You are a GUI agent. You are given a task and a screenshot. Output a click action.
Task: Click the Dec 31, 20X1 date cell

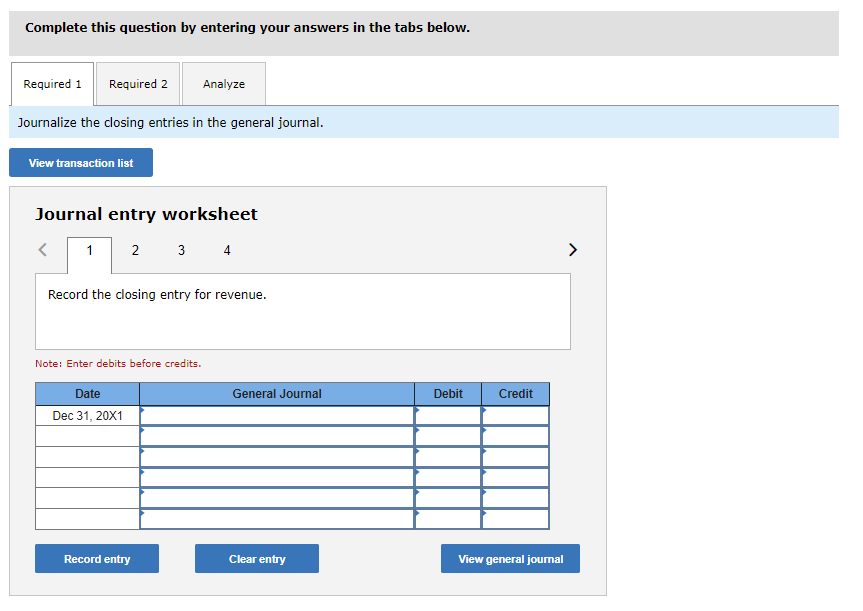(87, 415)
